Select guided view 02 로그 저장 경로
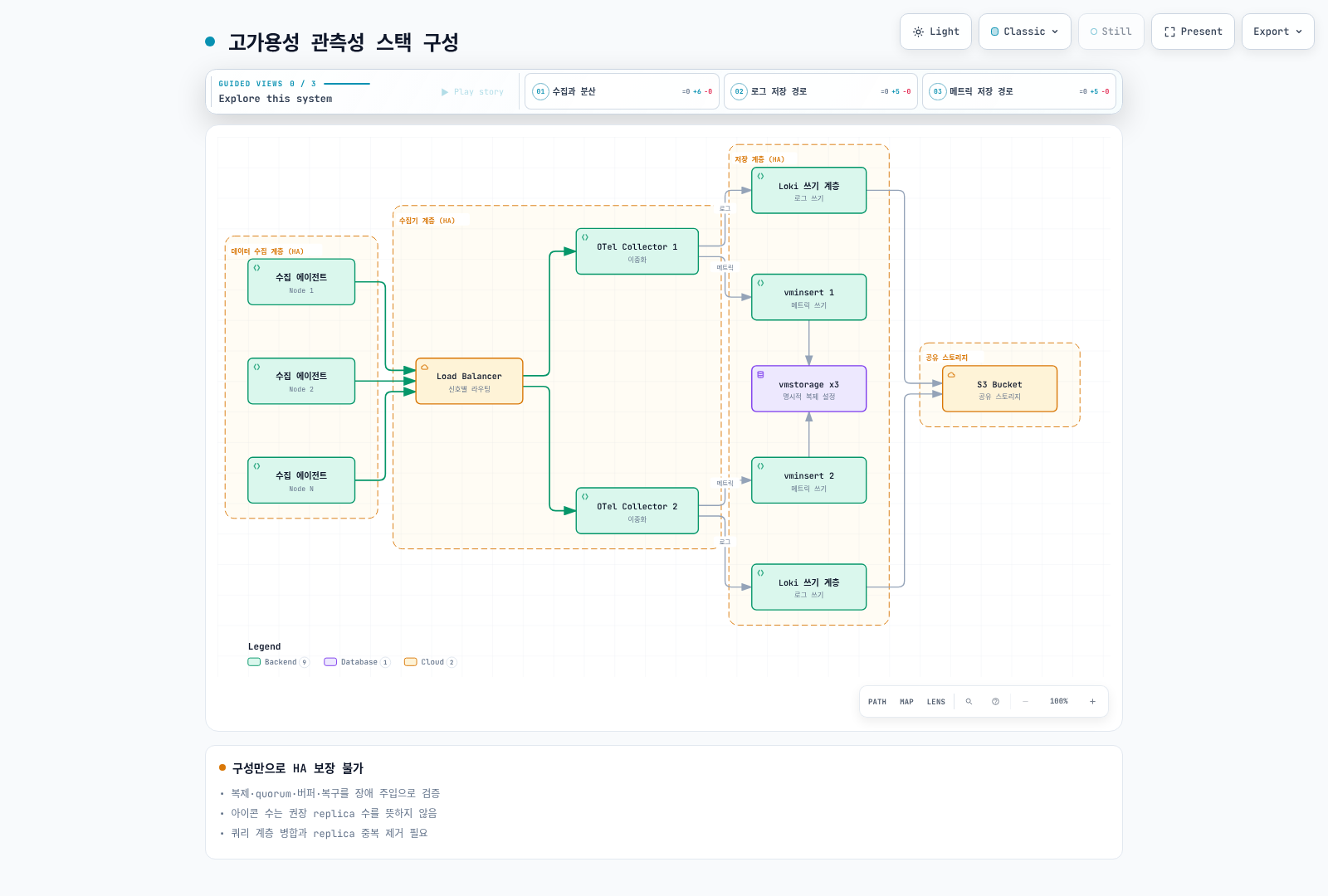 coord(820,91)
